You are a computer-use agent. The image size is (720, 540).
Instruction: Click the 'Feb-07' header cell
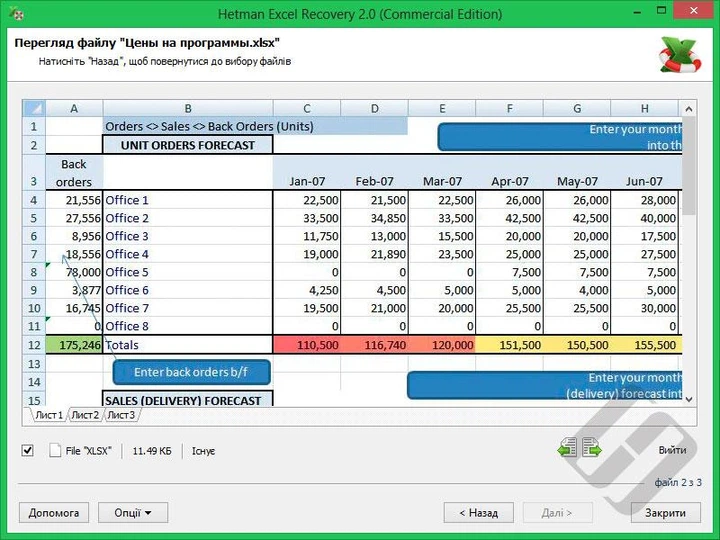pyautogui.click(x=375, y=173)
